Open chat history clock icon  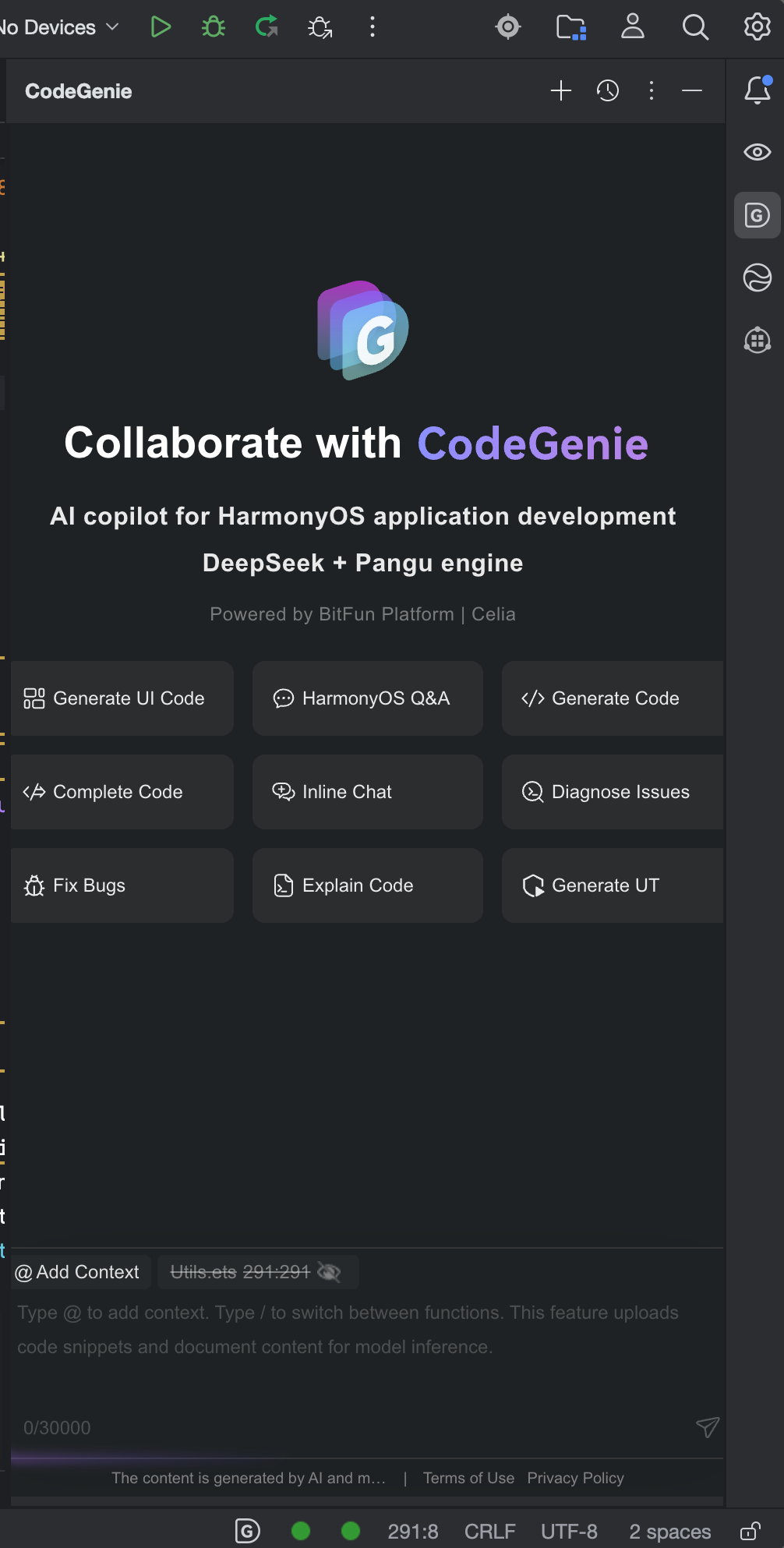pyautogui.click(x=608, y=91)
